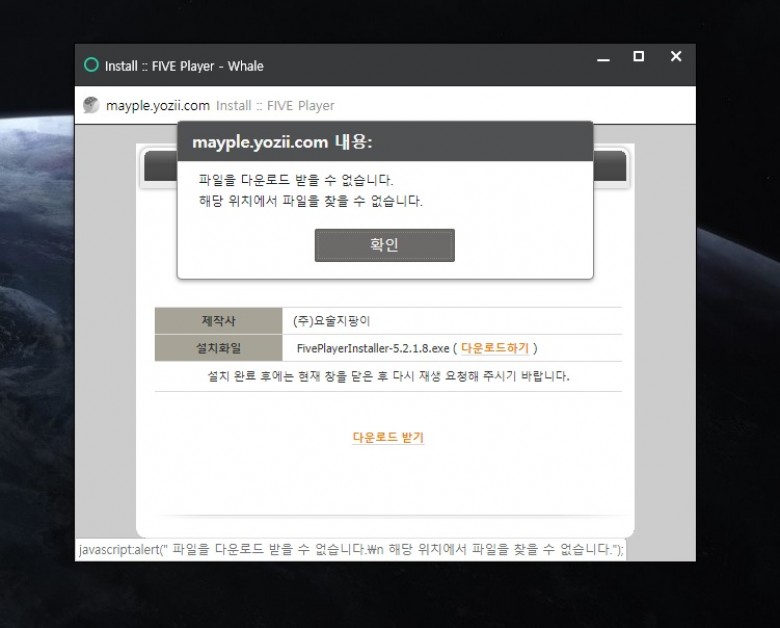Click the '설치 완료 후에는' instruction sentence
Viewport: 780px width, 628px height.
pyautogui.click(x=387, y=376)
